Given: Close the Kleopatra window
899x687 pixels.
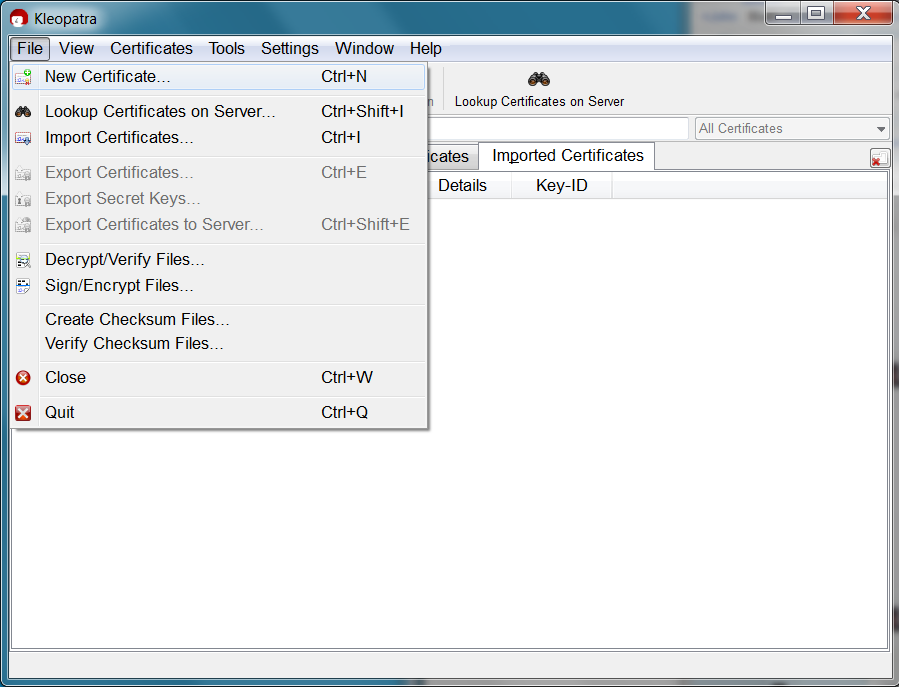Looking at the screenshot, I should pyautogui.click(x=863, y=14).
